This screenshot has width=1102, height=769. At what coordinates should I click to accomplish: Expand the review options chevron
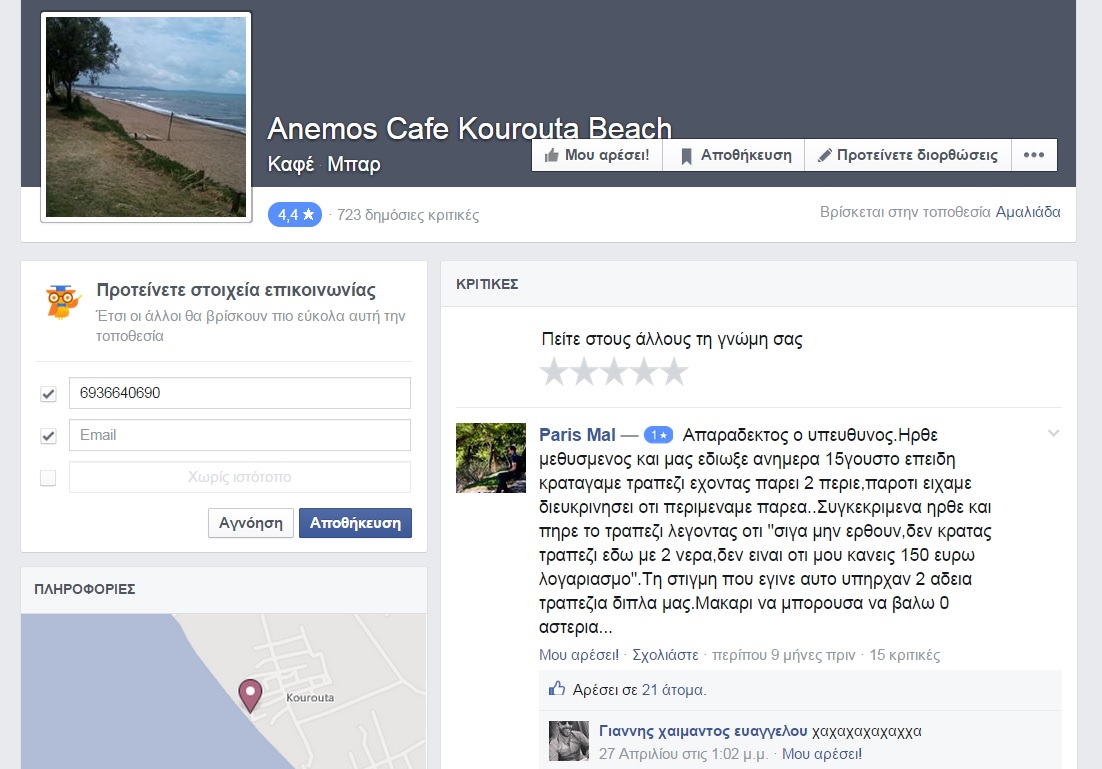coord(1054,433)
